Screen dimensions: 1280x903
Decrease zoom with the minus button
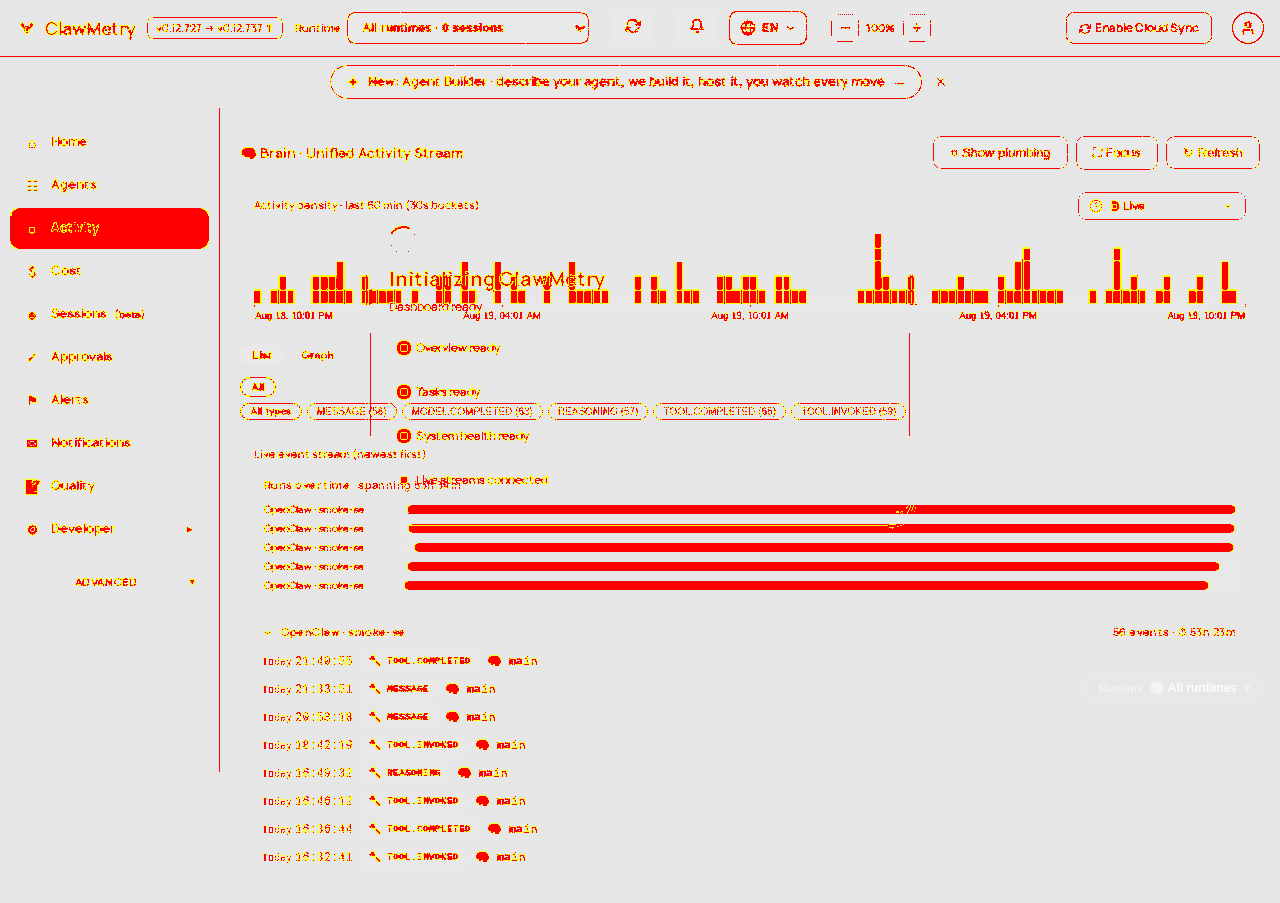click(845, 28)
